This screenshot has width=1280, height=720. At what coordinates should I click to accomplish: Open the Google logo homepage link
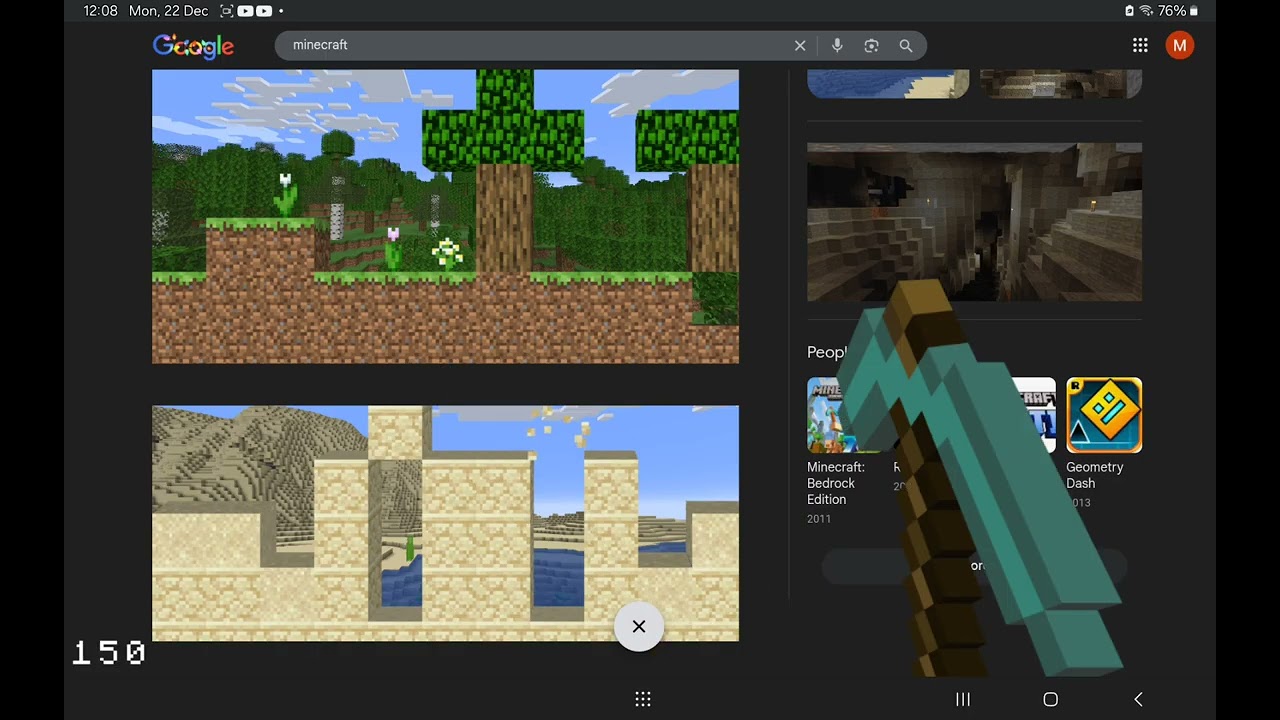point(193,46)
